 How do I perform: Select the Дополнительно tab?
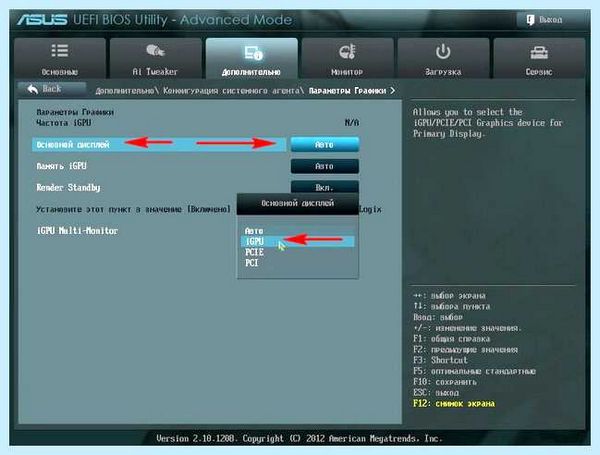click(x=251, y=59)
